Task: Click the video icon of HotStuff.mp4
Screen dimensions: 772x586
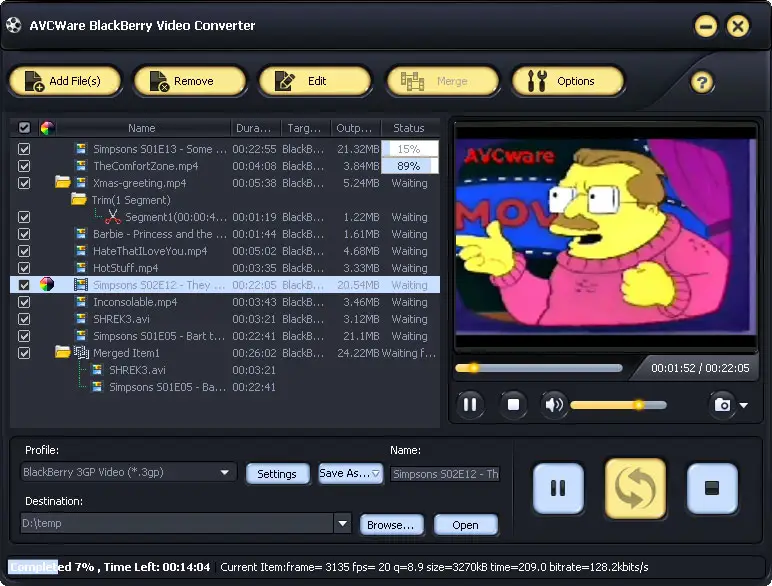Action: click(81, 267)
